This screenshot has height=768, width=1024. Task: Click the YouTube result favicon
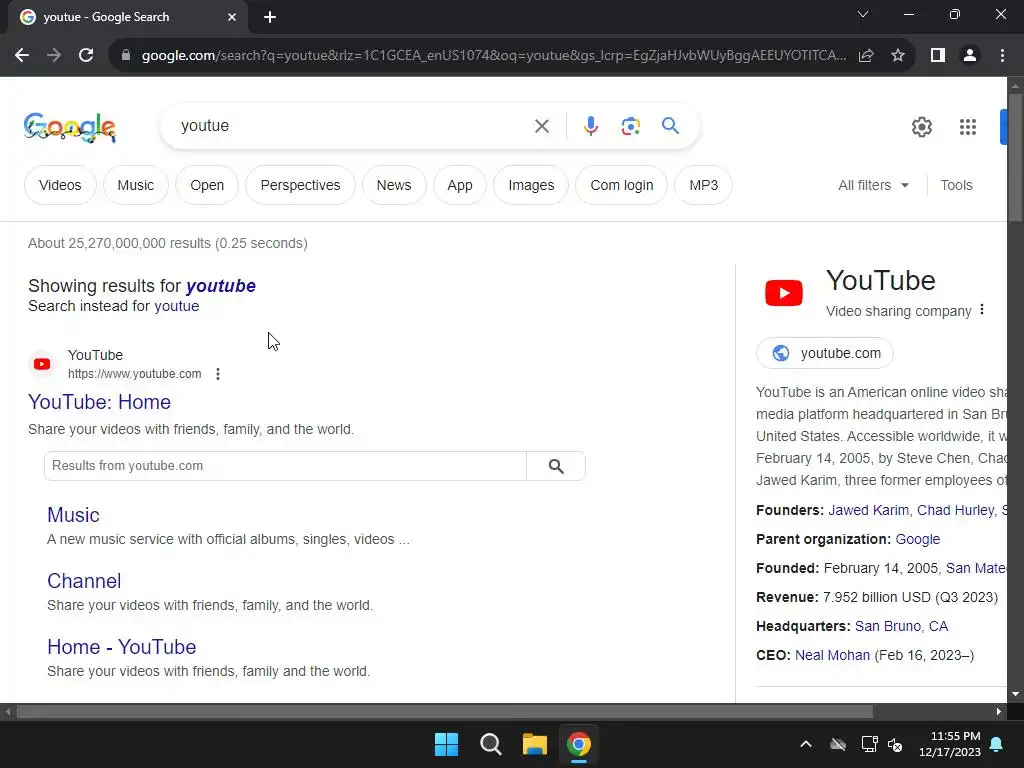42,364
